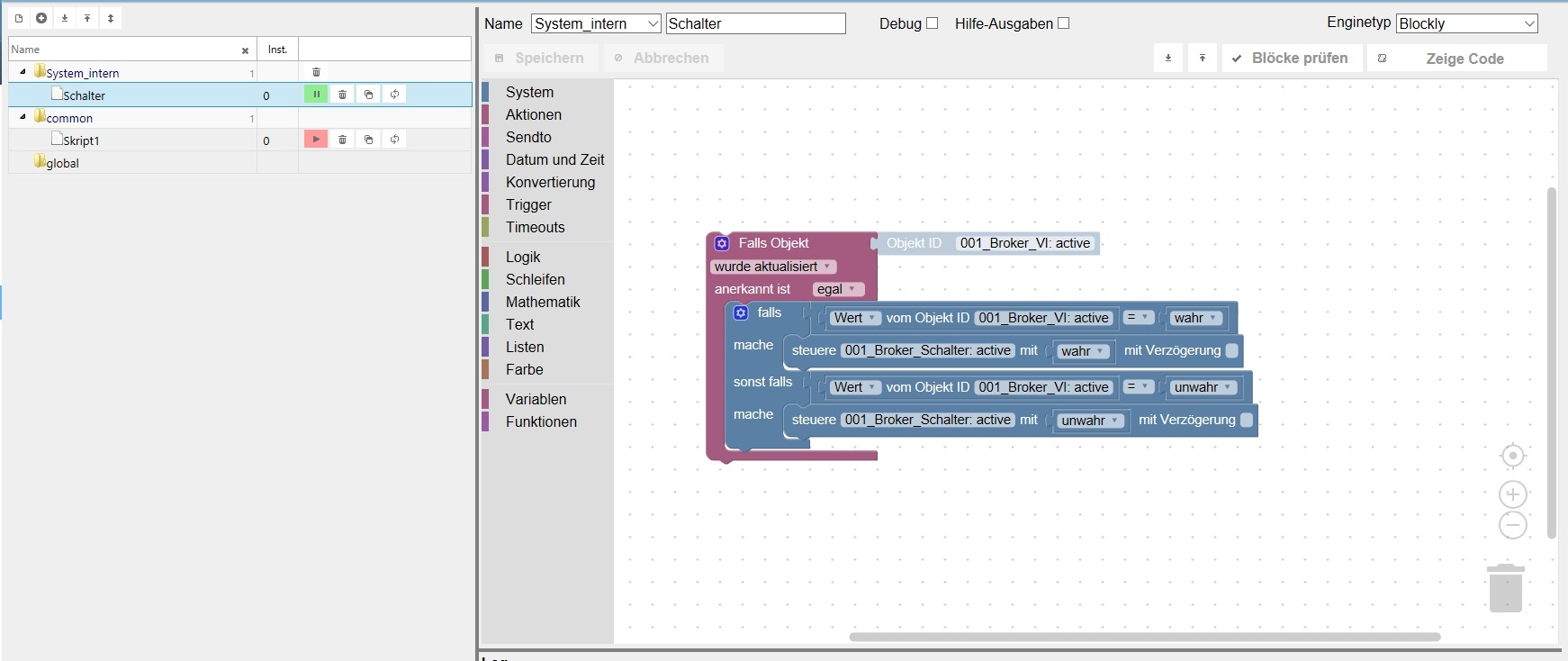Click the Zeige Code button
1568x661 pixels.
pyautogui.click(x=1456, y=59)
